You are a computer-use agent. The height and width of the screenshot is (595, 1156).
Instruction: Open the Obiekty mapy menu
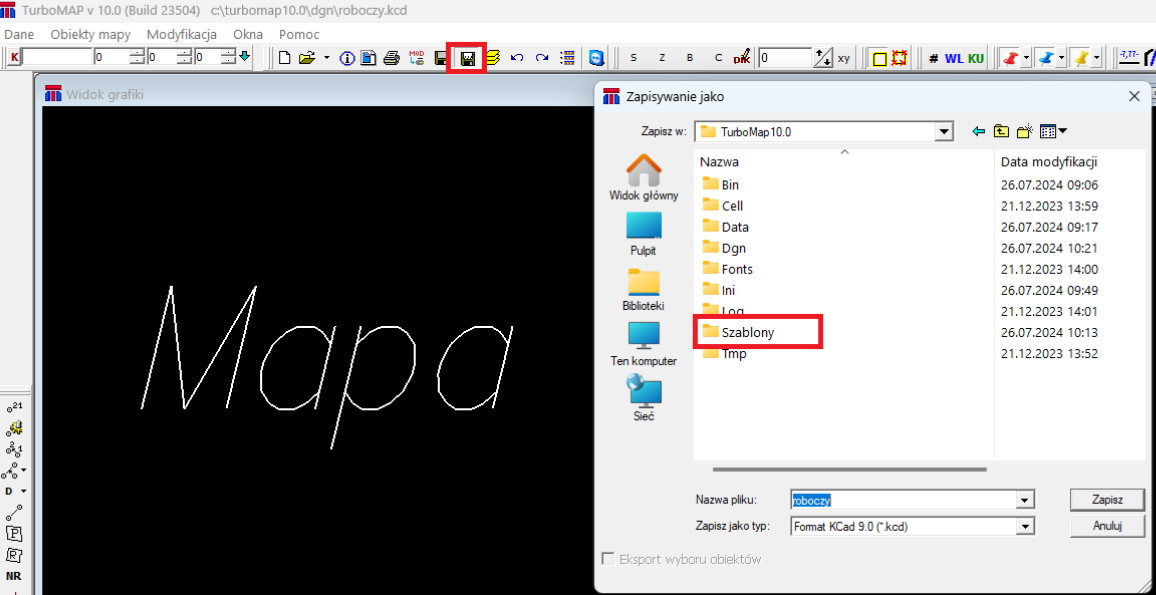click(x=90, y=34)
